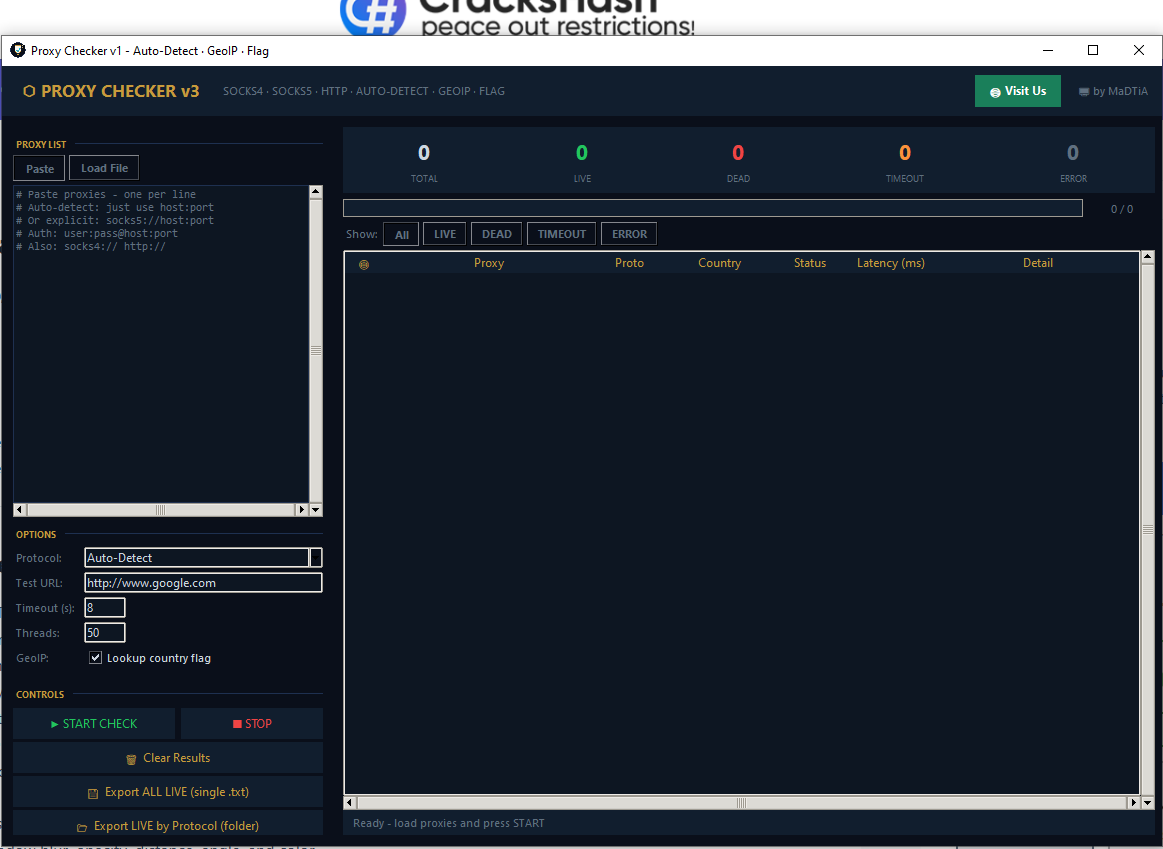This screenshot has width=1163, height=849.
Task: Filter results by ERROR
Action: pos(629,234)
